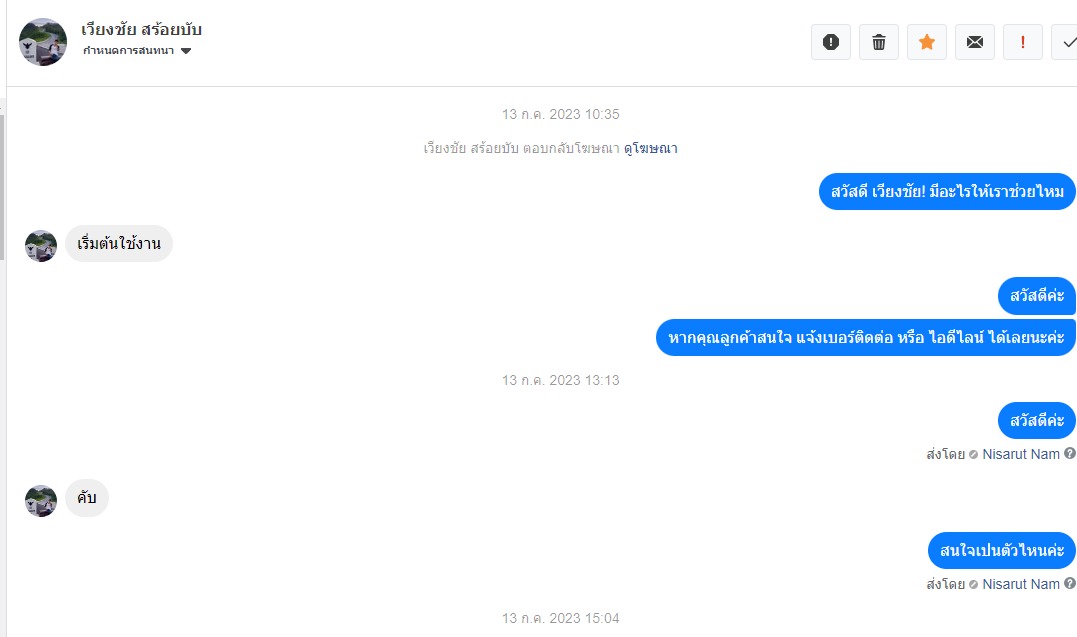The image size is (1077, 637).
Task: Select the สนใจเปนตัวไหนค่ะ message bubble
Action: tap(1001, 550)
